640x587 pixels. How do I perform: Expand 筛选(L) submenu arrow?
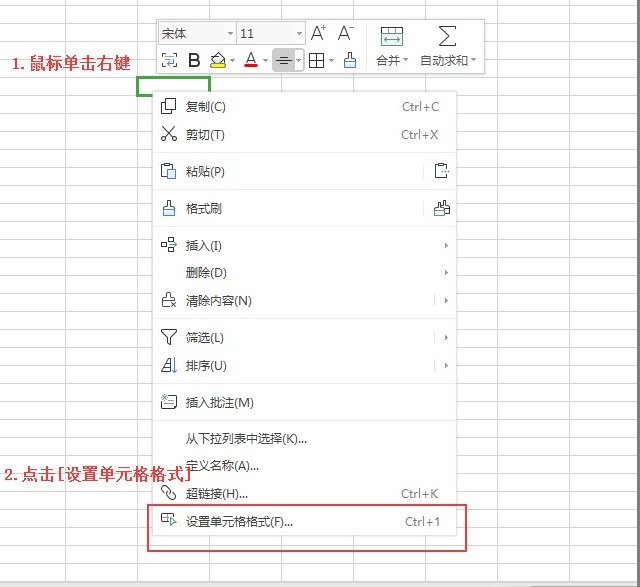(446, 337)
